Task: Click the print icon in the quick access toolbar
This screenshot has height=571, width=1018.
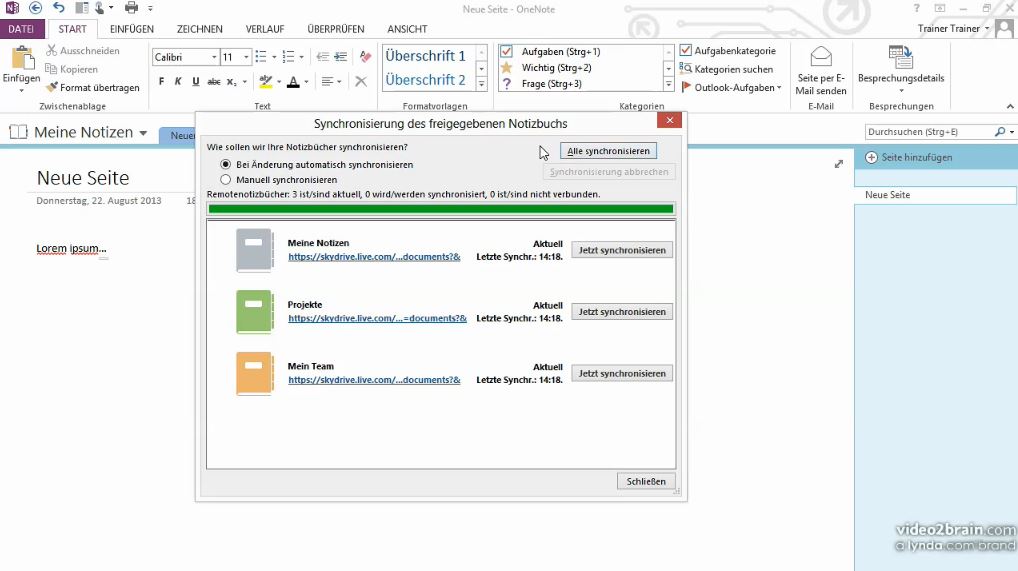Action: pos(131,8)
